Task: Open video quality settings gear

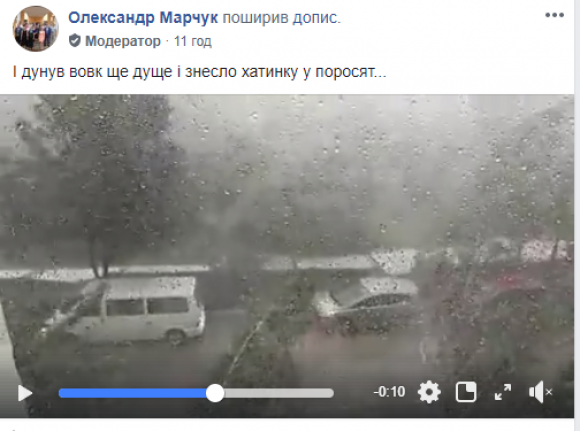Action: [429, 392]
